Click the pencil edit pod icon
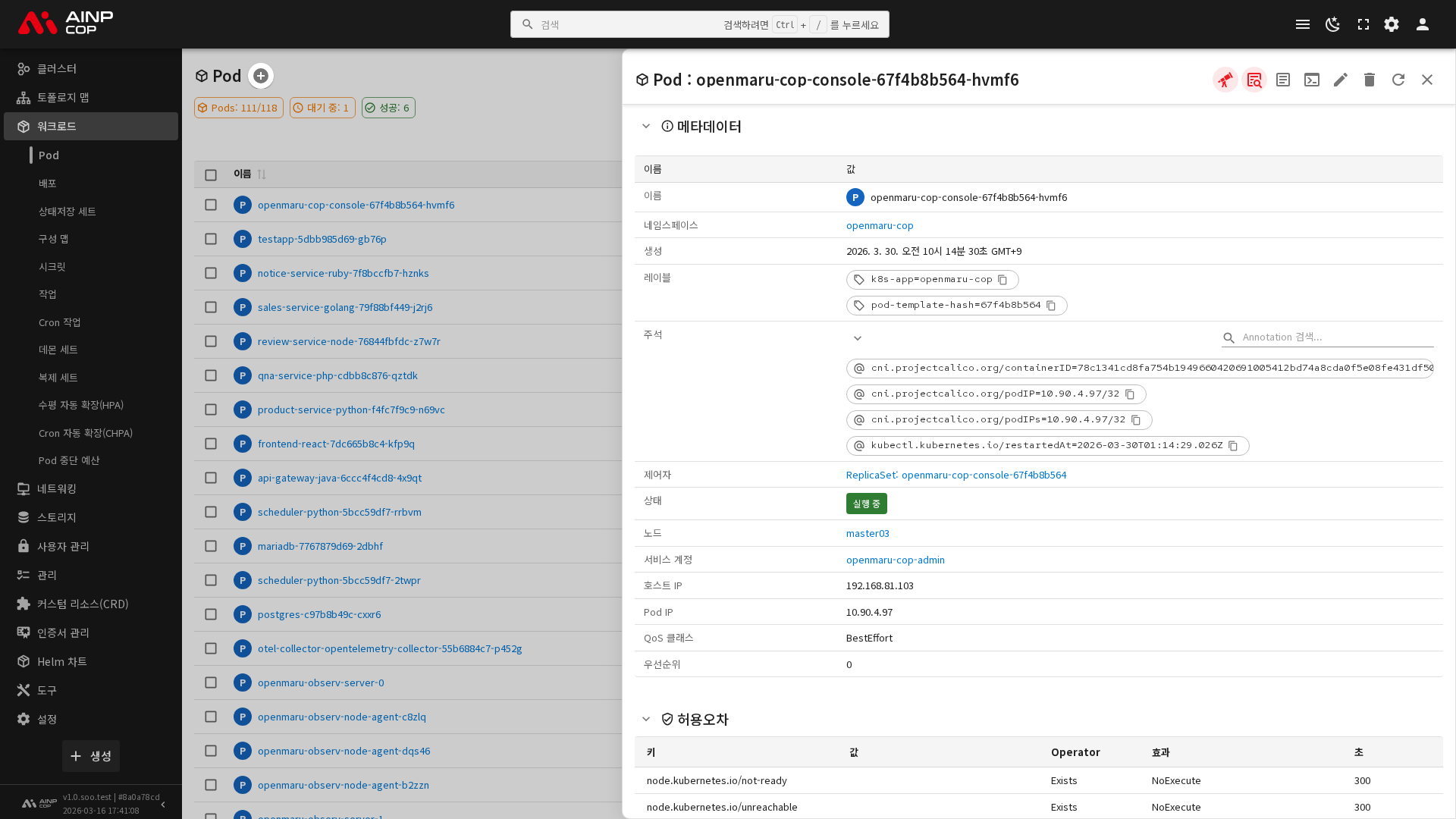 tap(1341, 80)
